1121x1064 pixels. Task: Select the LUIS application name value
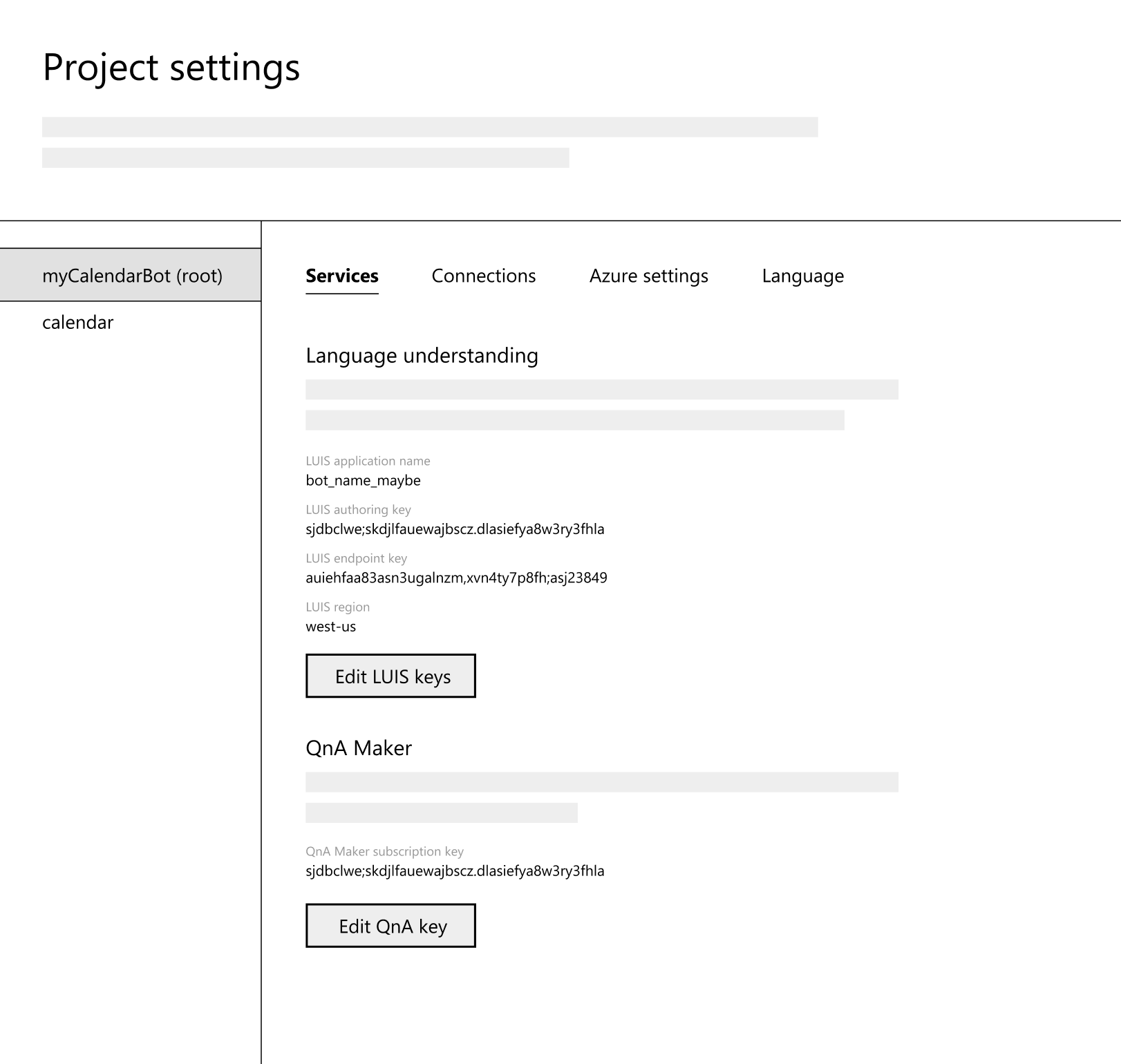(x=363, y=480)
